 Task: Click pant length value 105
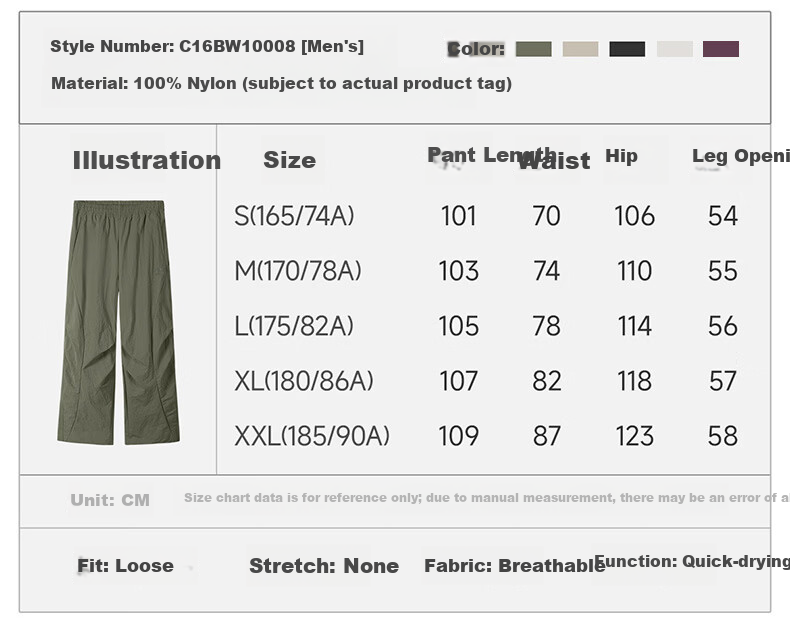click(x=458, y=326)
